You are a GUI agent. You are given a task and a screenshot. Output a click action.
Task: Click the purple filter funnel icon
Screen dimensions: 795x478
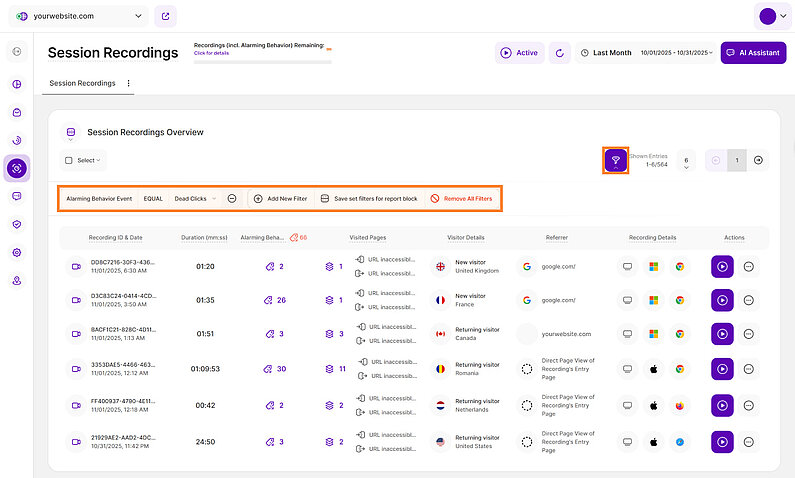615,160
